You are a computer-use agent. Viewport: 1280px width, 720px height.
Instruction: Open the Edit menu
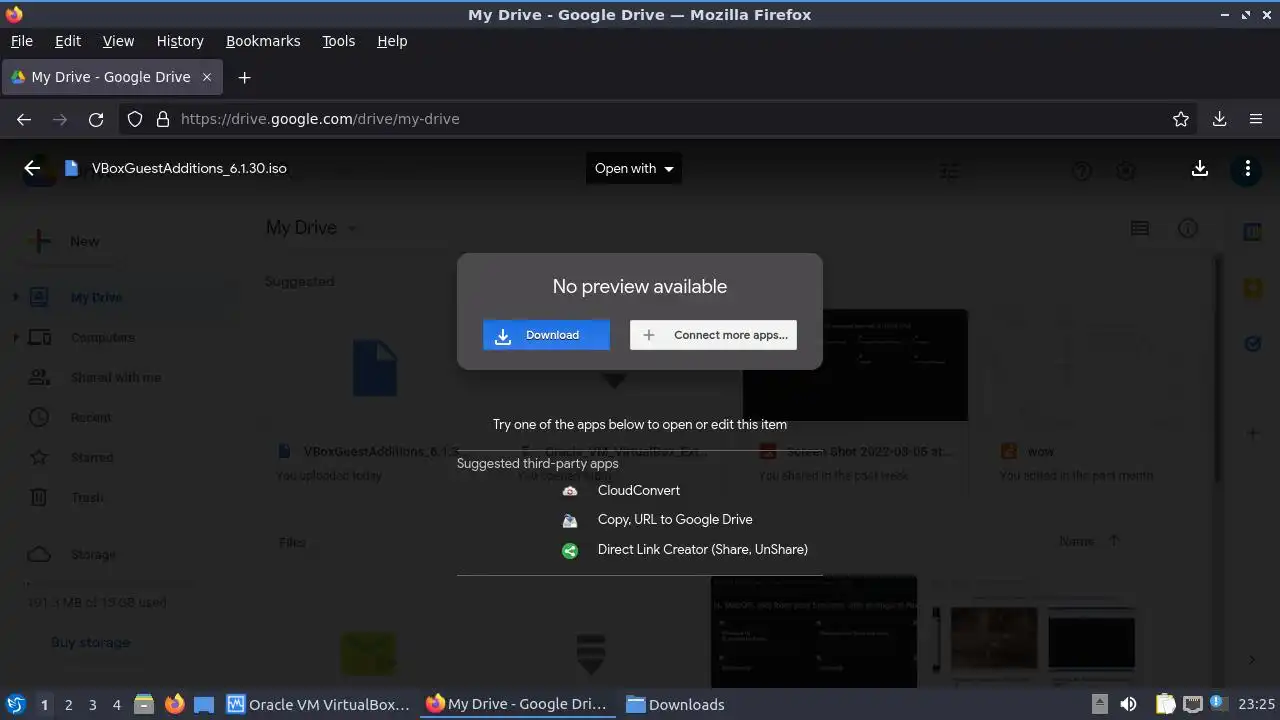coord(68,41)
